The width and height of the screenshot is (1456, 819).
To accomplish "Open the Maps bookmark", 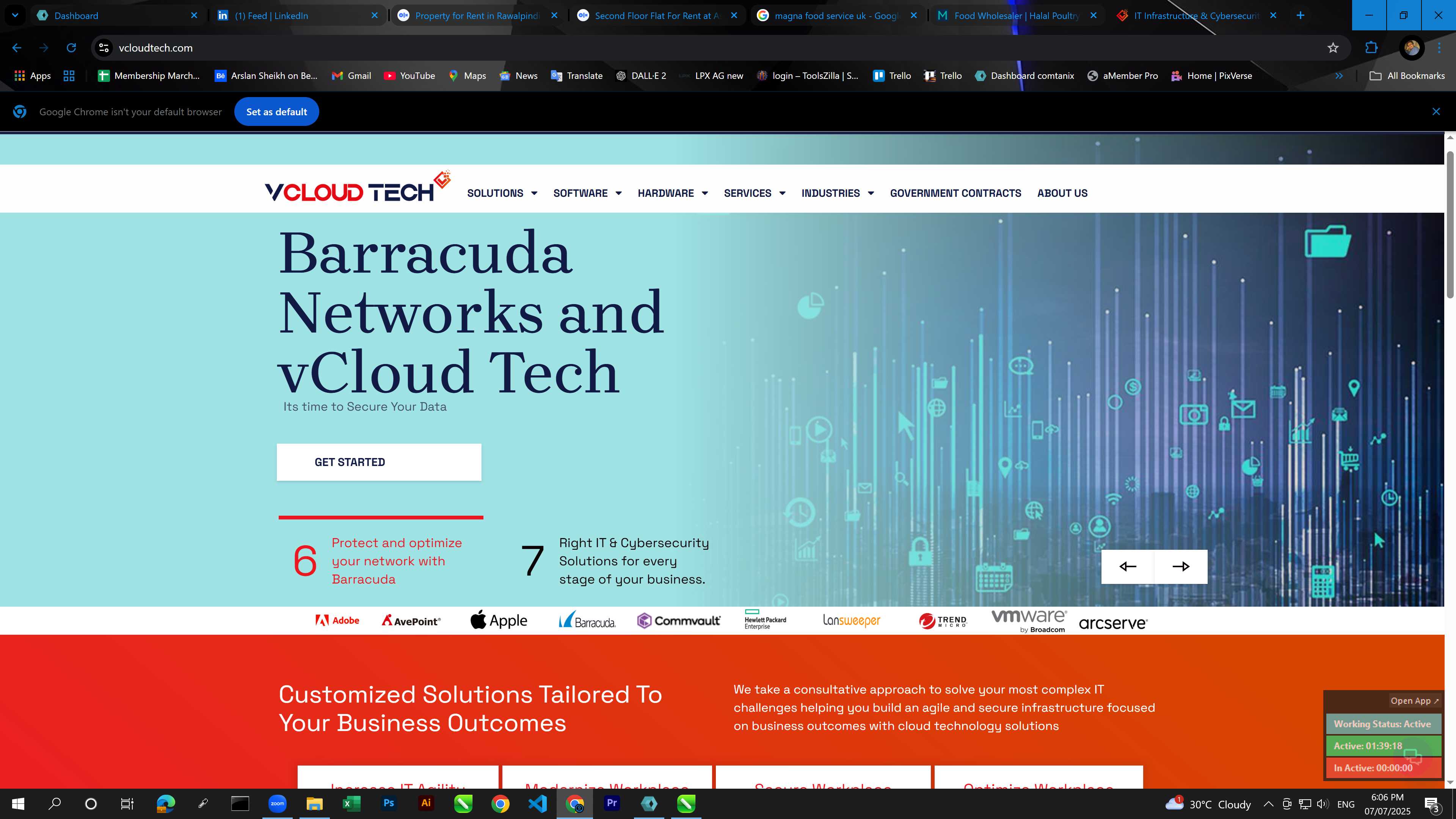I will [467, 76].
